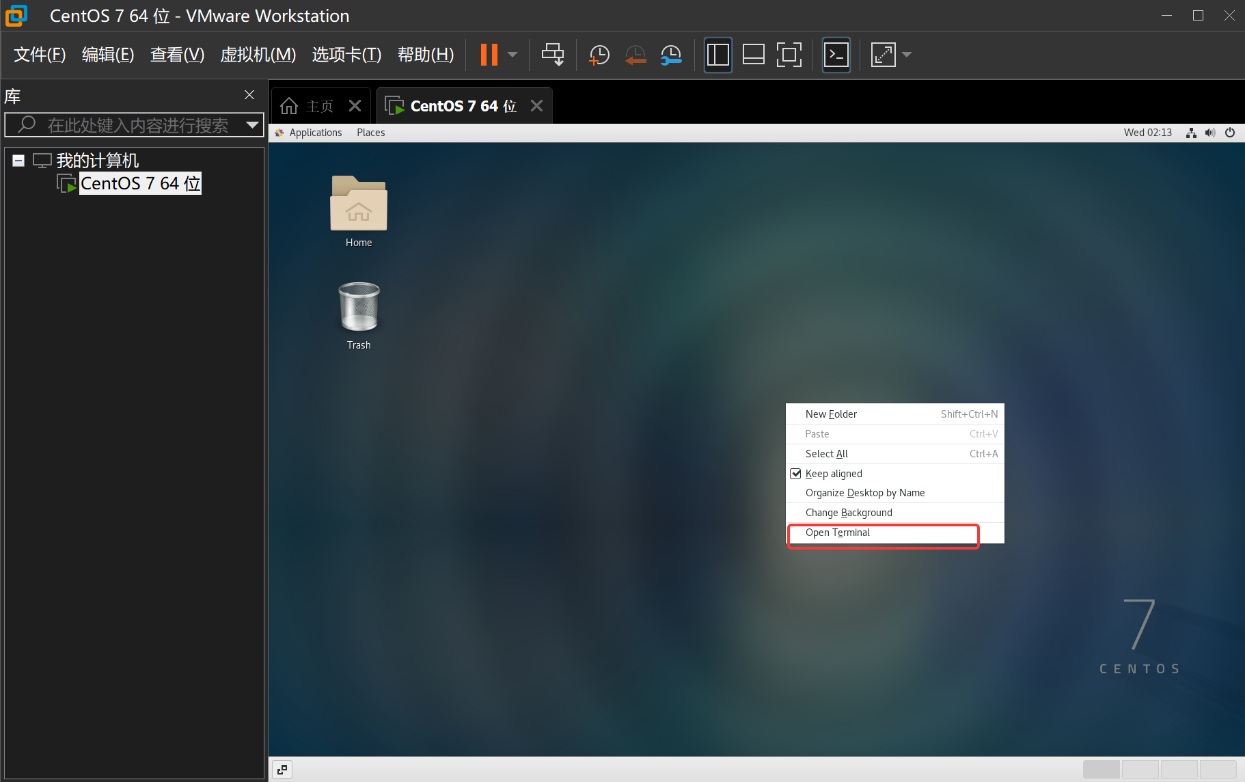The width and height of the screenshot is (1245, 782).
Task: Click the power icon on guest panel
Action: pos(1229,131)
